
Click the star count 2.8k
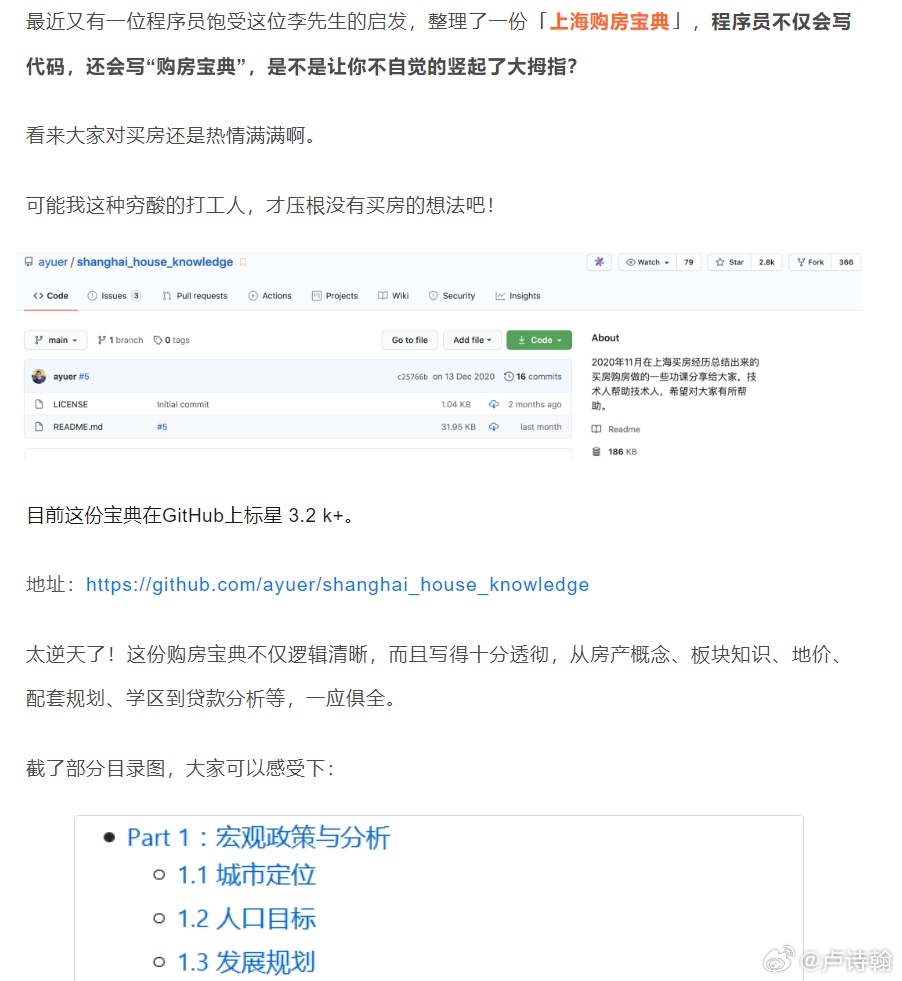767,262
